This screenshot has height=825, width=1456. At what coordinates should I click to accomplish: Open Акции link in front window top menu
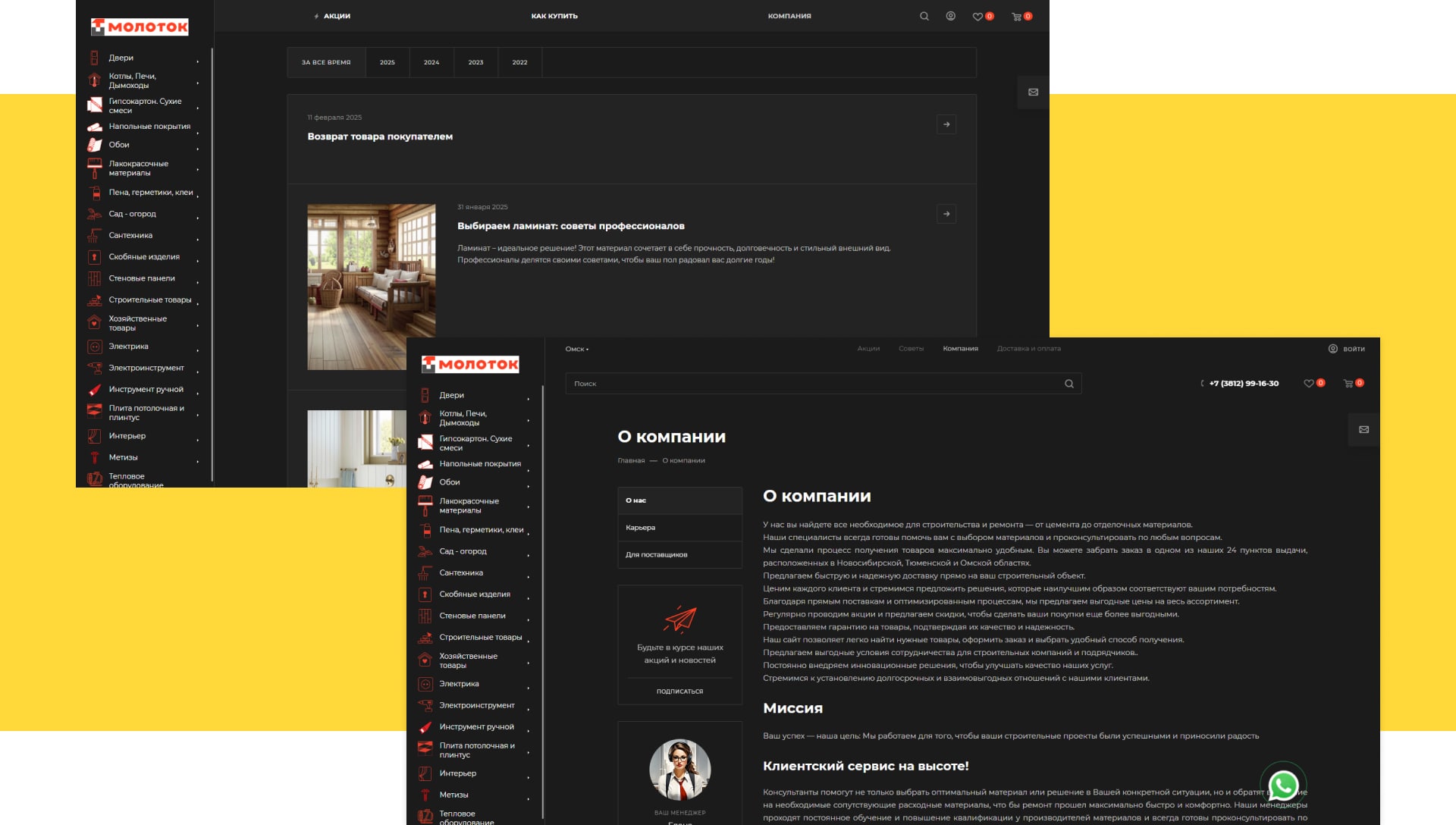[868, 349]
